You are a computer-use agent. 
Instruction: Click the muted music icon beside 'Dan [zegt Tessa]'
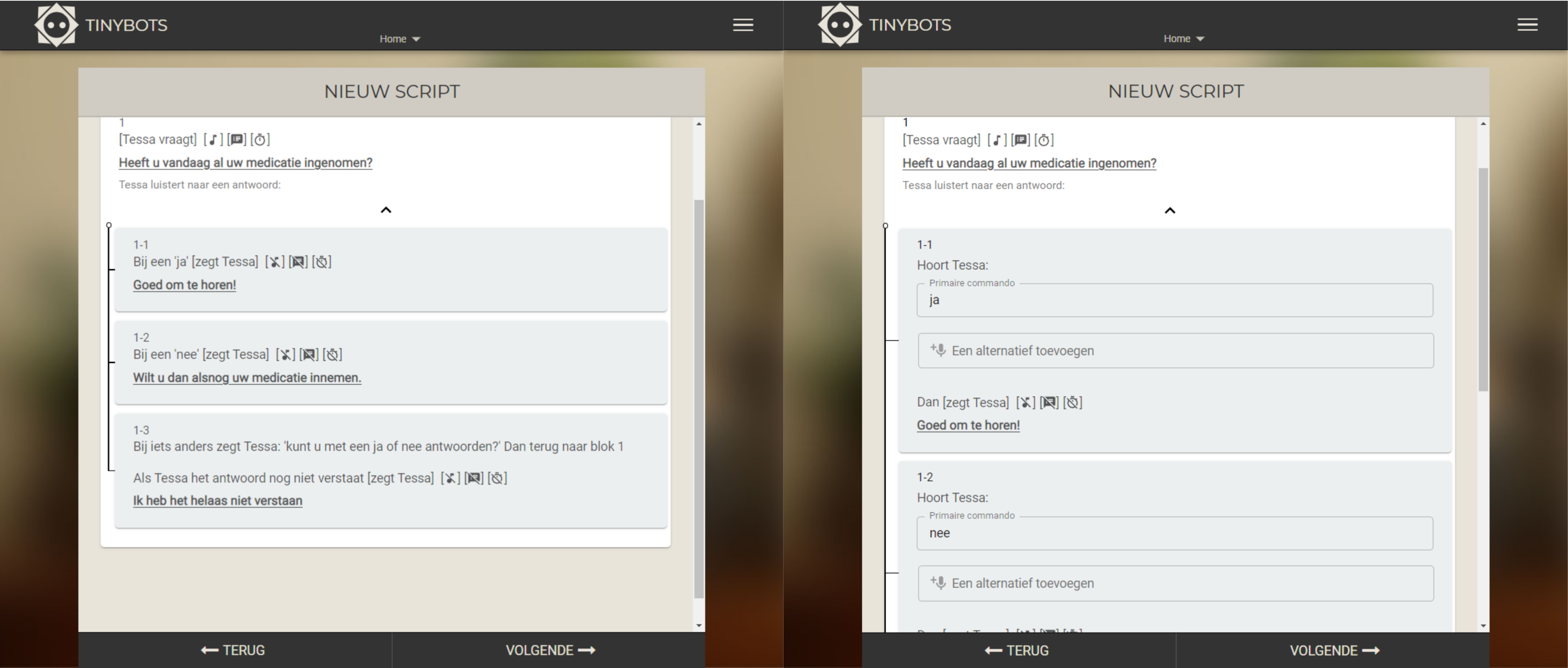1026,402
